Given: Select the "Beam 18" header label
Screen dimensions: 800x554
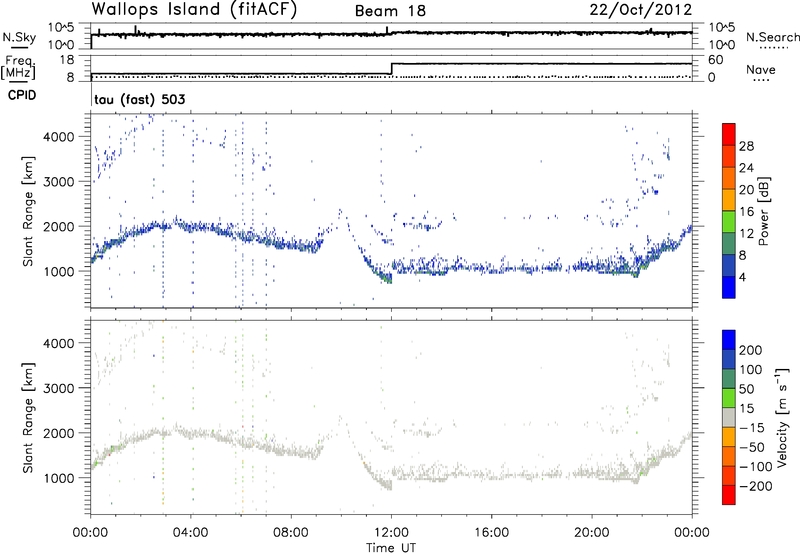Looking at the screenshot, I should click(x=390, y=11).
